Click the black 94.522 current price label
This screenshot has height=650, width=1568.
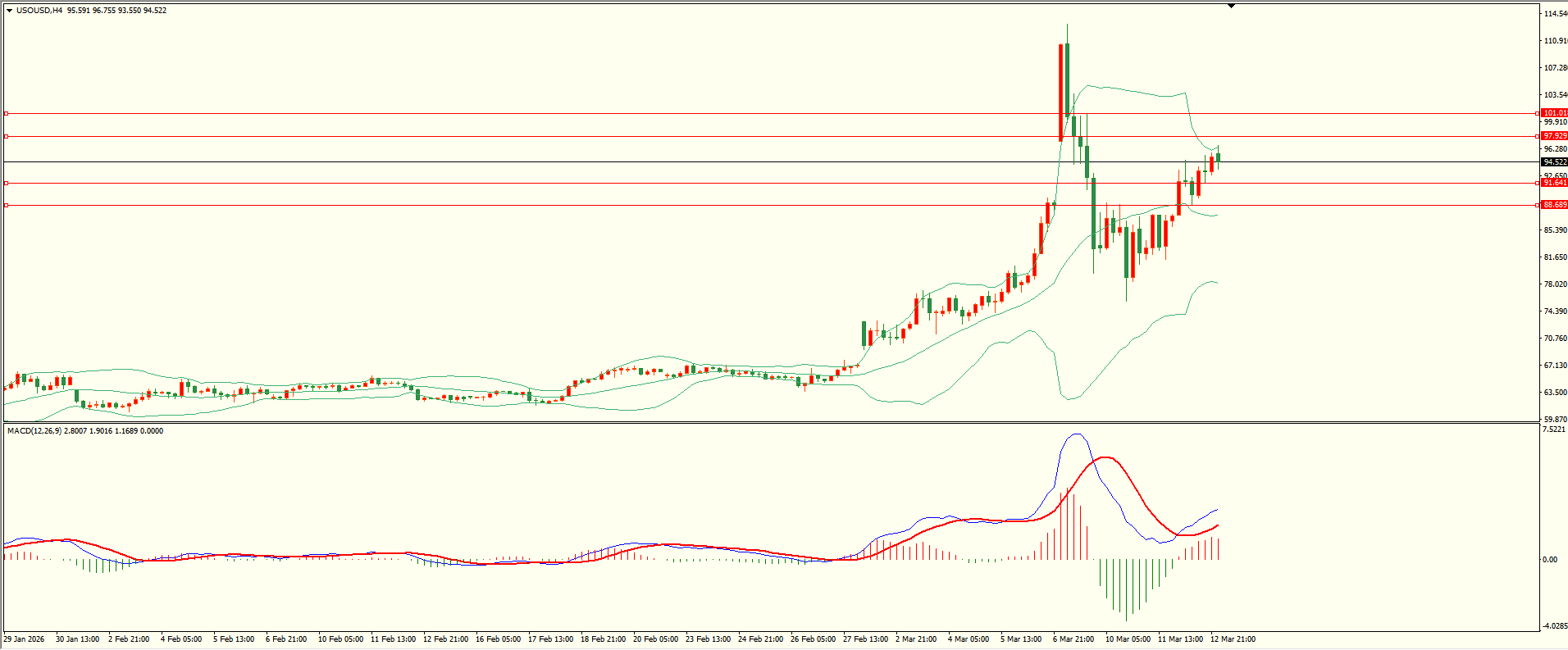coord(1554,162)
